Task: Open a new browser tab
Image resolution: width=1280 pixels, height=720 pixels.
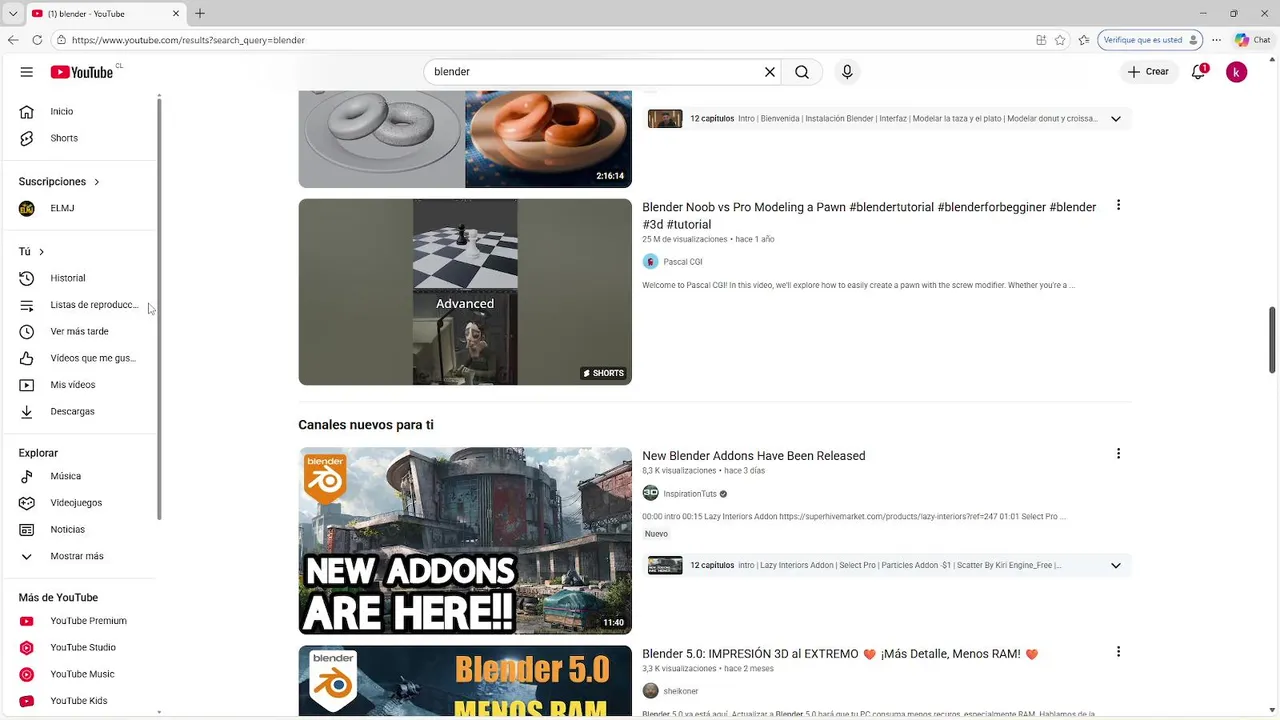Action: click(x=200, y=13)
